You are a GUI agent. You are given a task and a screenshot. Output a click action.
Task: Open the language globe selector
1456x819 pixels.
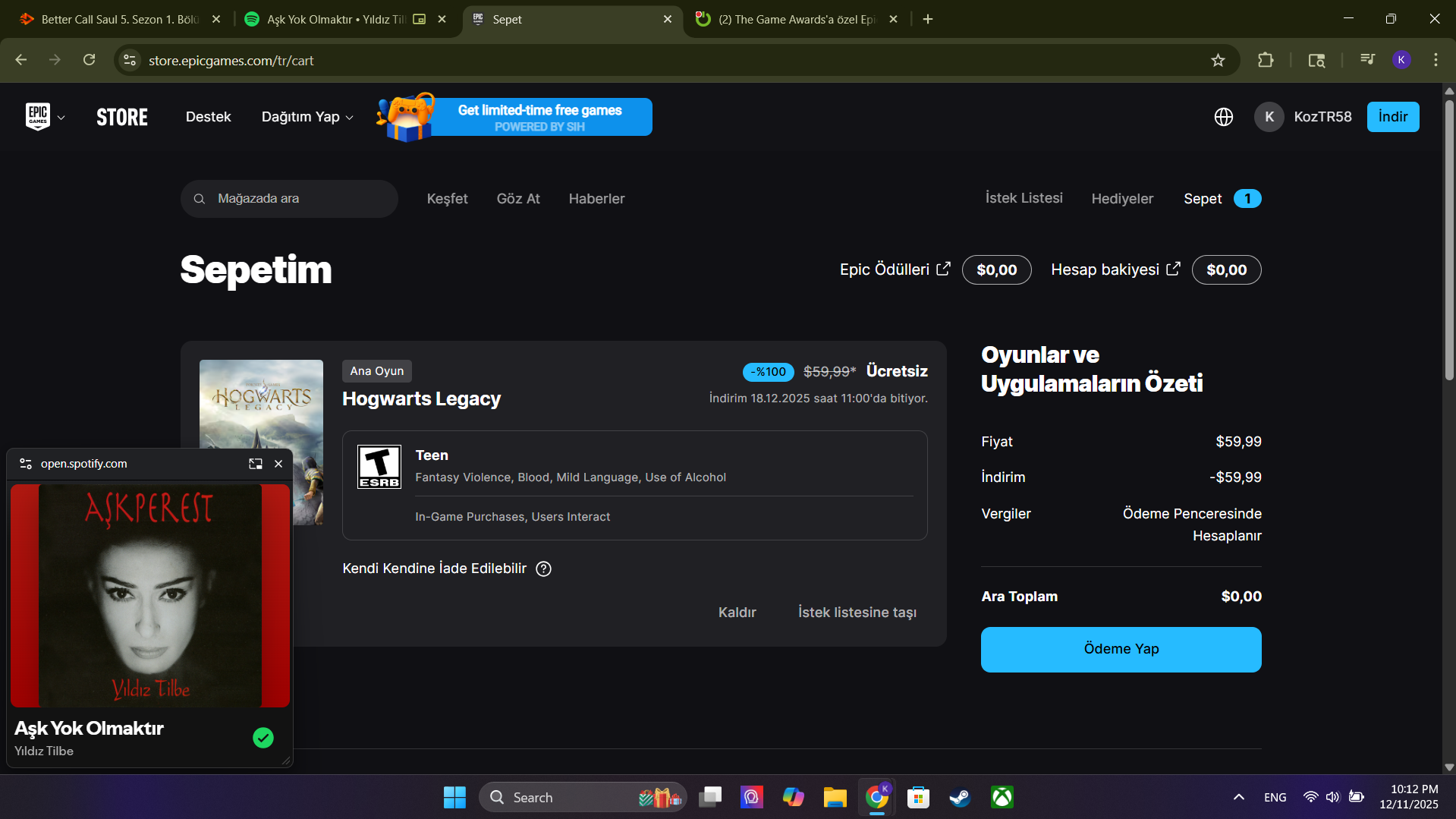pos(1223,117)
